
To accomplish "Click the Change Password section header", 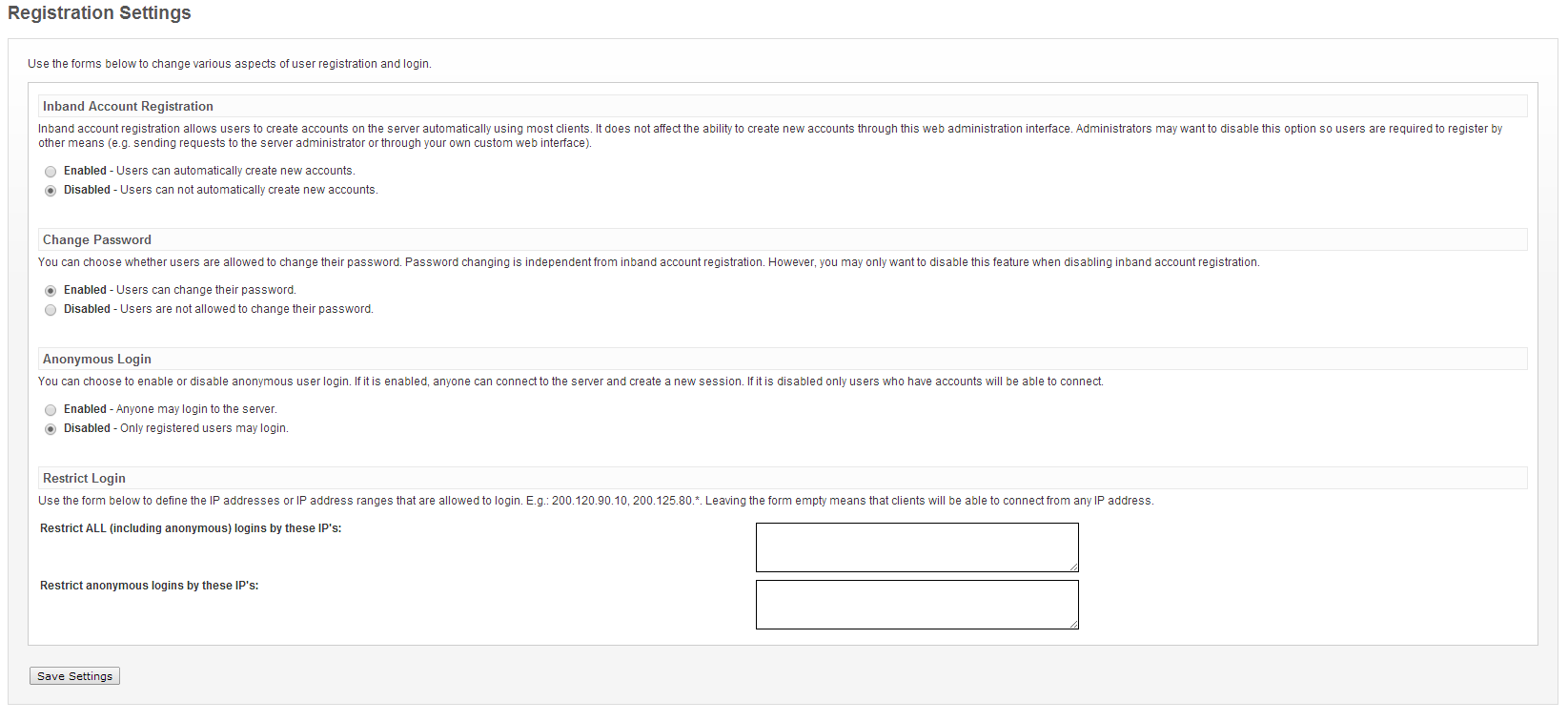I will (97, 239).
